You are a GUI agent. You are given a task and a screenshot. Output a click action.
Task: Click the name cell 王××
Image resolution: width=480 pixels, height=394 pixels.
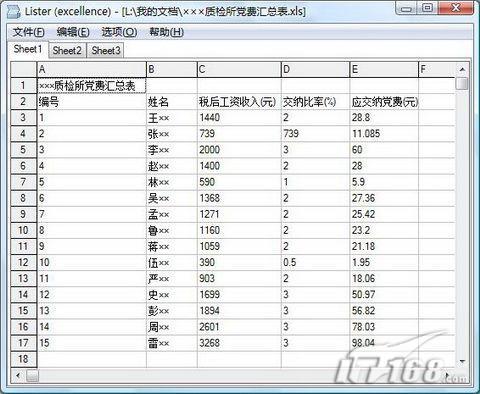tap(172, 118)
